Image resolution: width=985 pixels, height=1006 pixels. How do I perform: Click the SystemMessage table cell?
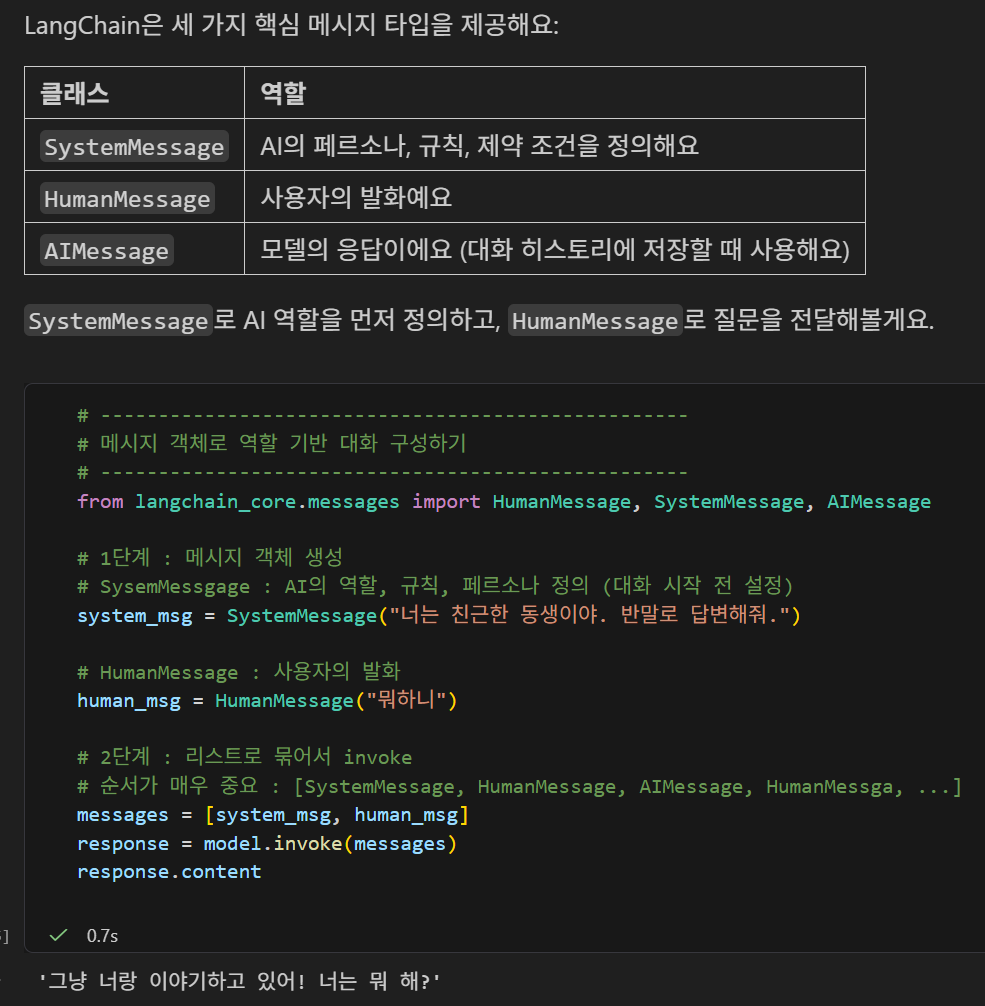[134, 146]
